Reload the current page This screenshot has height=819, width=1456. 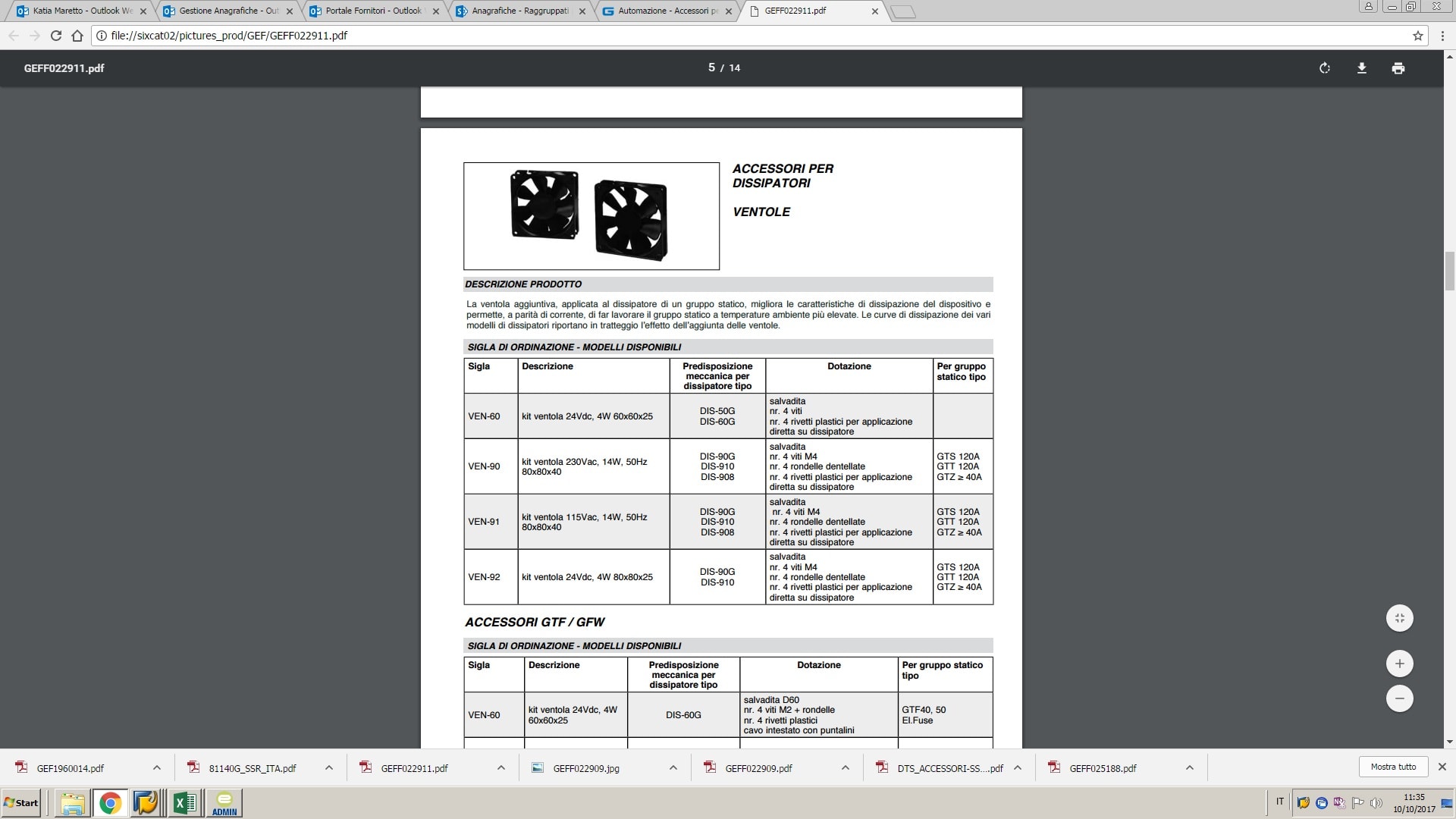[55, 36]
